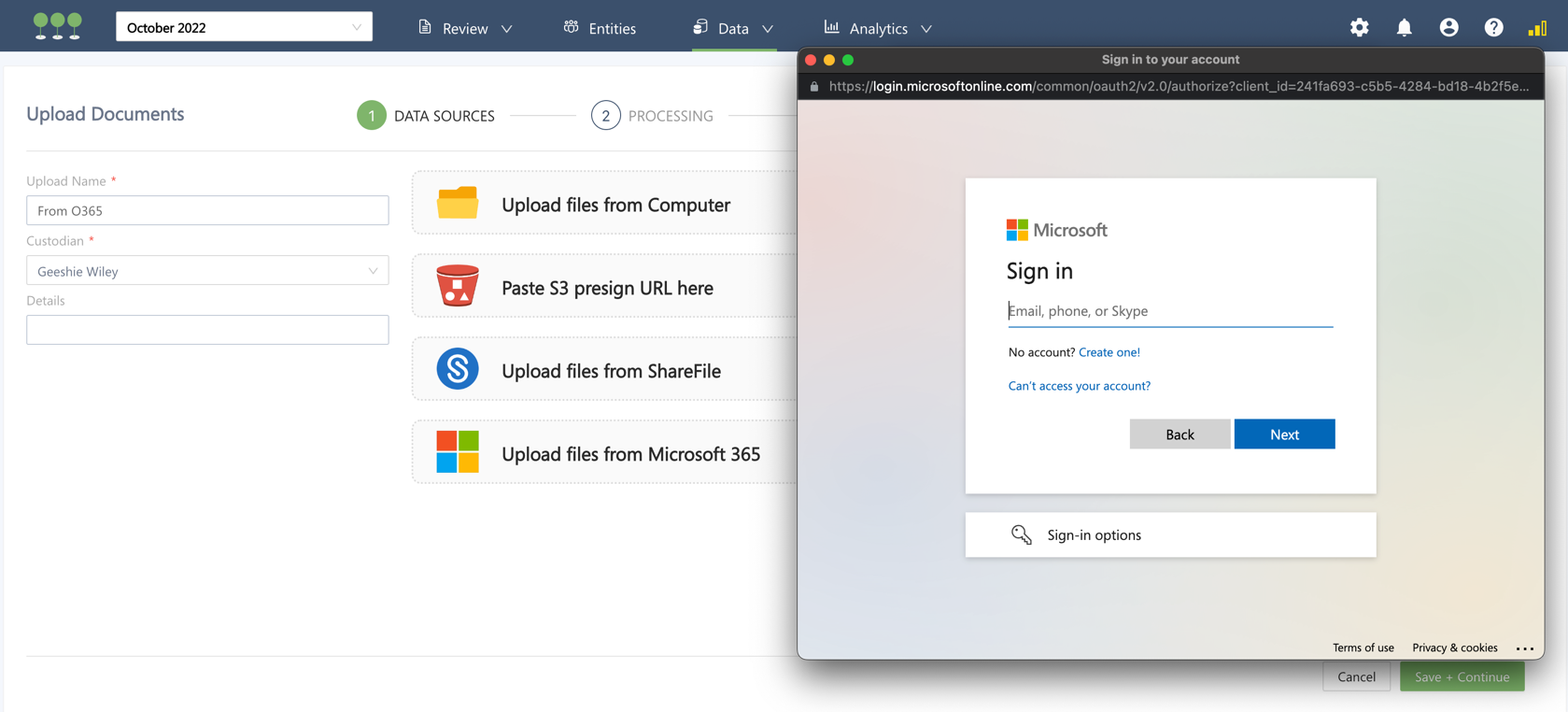Open the notifications bell
The image size is (1568, 712).
pyautogui.click(x=1404, y=28)
